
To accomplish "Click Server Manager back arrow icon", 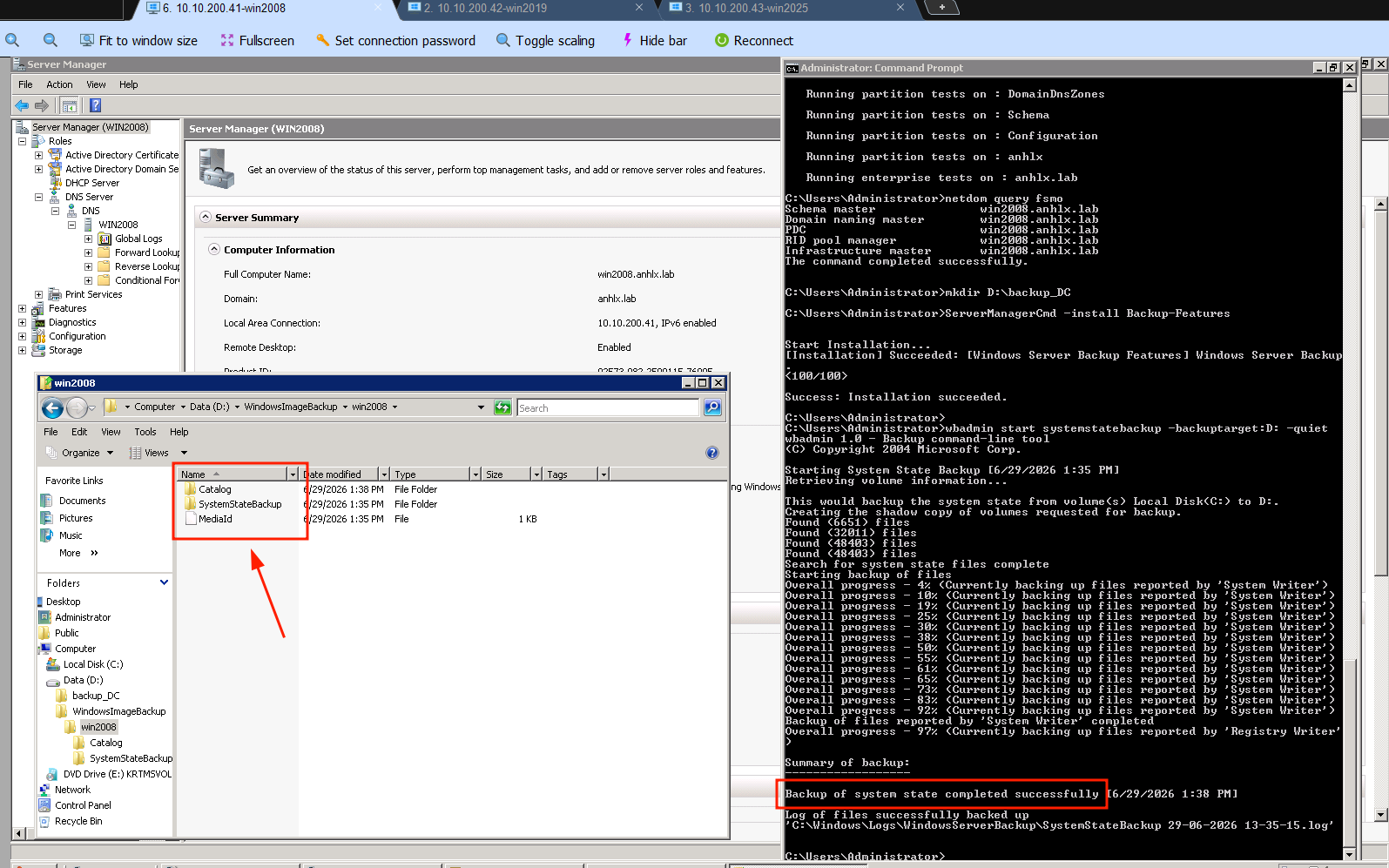I will pyautogui.click(x=22, y=105).
